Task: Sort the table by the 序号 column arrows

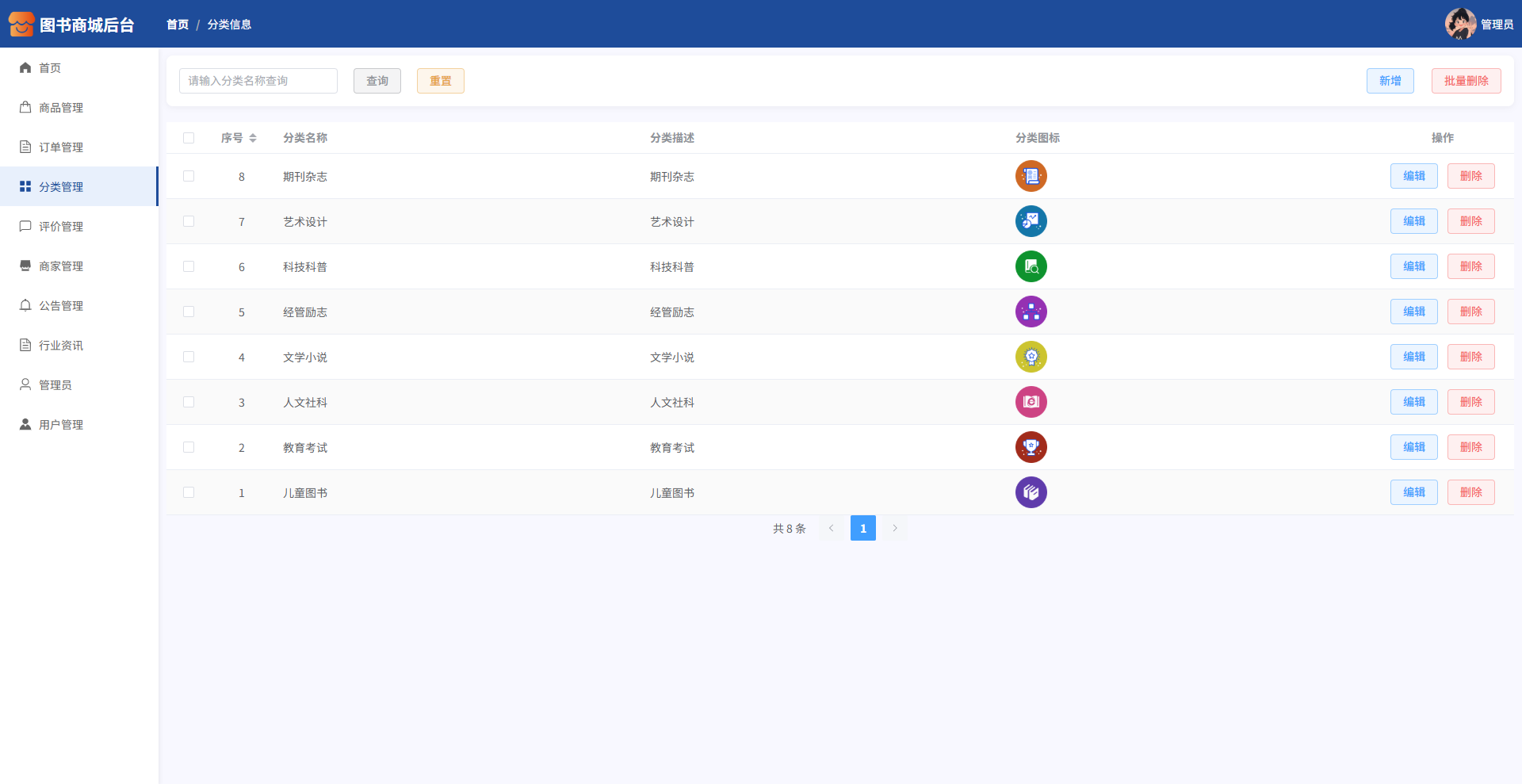Action: [253, 138]
